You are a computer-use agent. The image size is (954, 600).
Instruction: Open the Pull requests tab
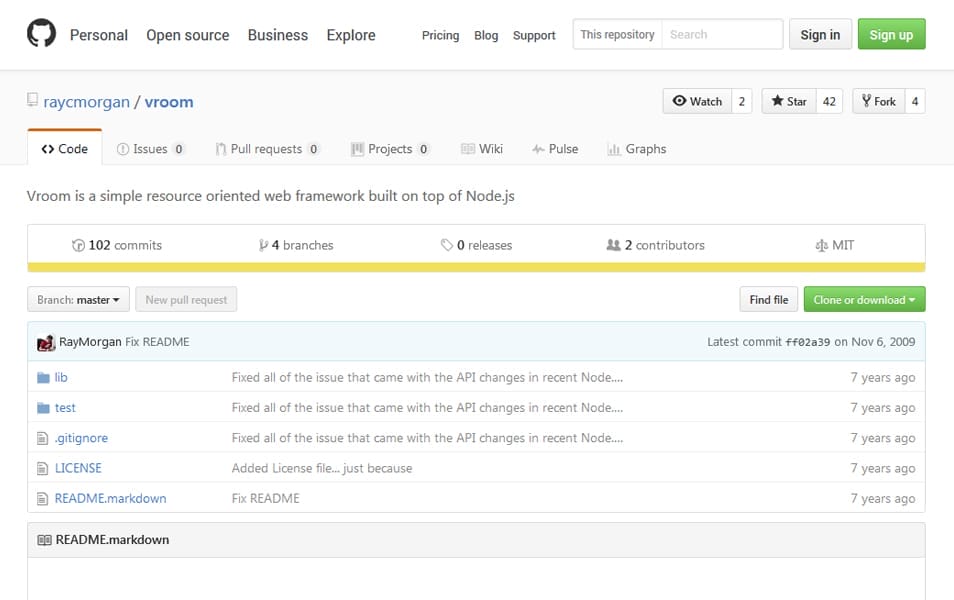click(x=266, y=149)
